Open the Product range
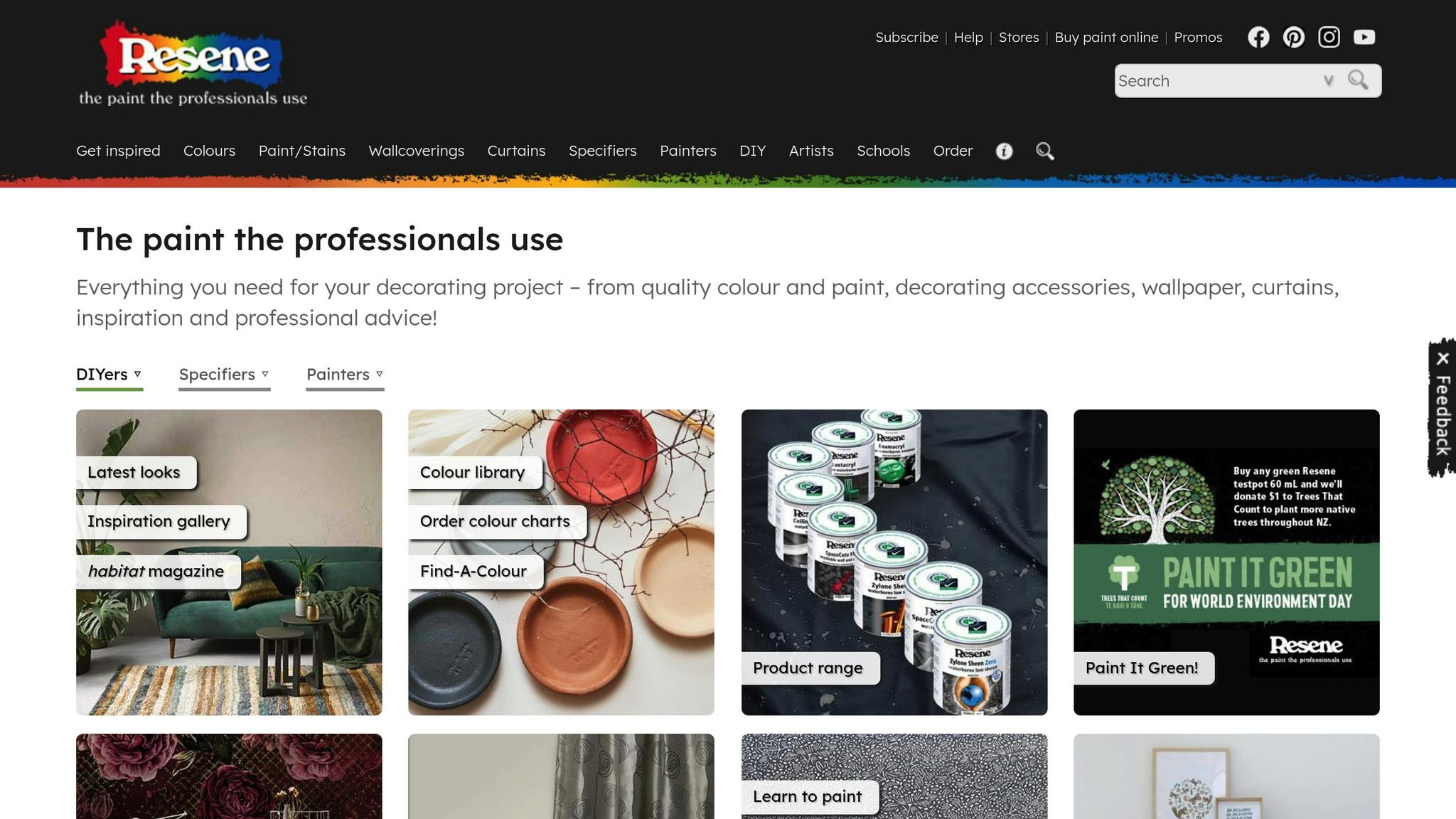 (810, 668)
